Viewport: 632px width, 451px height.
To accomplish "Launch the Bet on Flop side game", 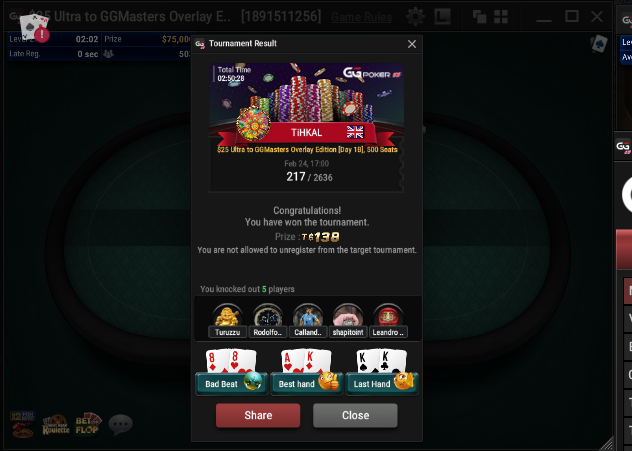I will [88, 424].
